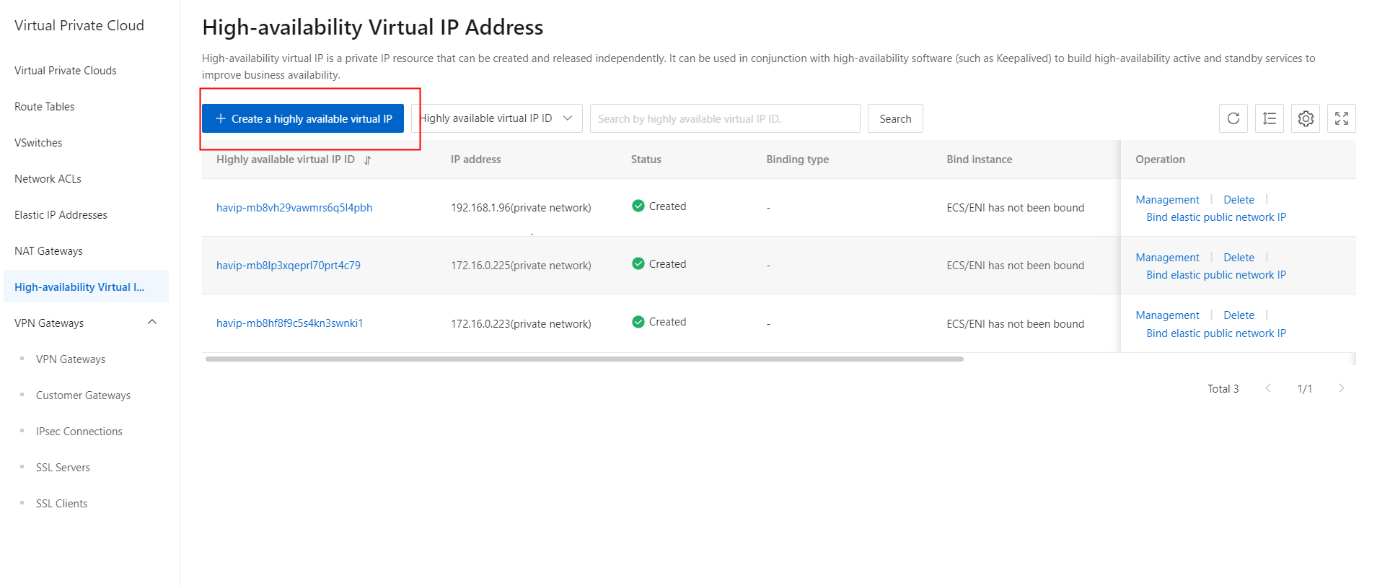
Task: Open havip-mb8vh29vawmrs6q5l4pbh details
Action: click(294, 208)
